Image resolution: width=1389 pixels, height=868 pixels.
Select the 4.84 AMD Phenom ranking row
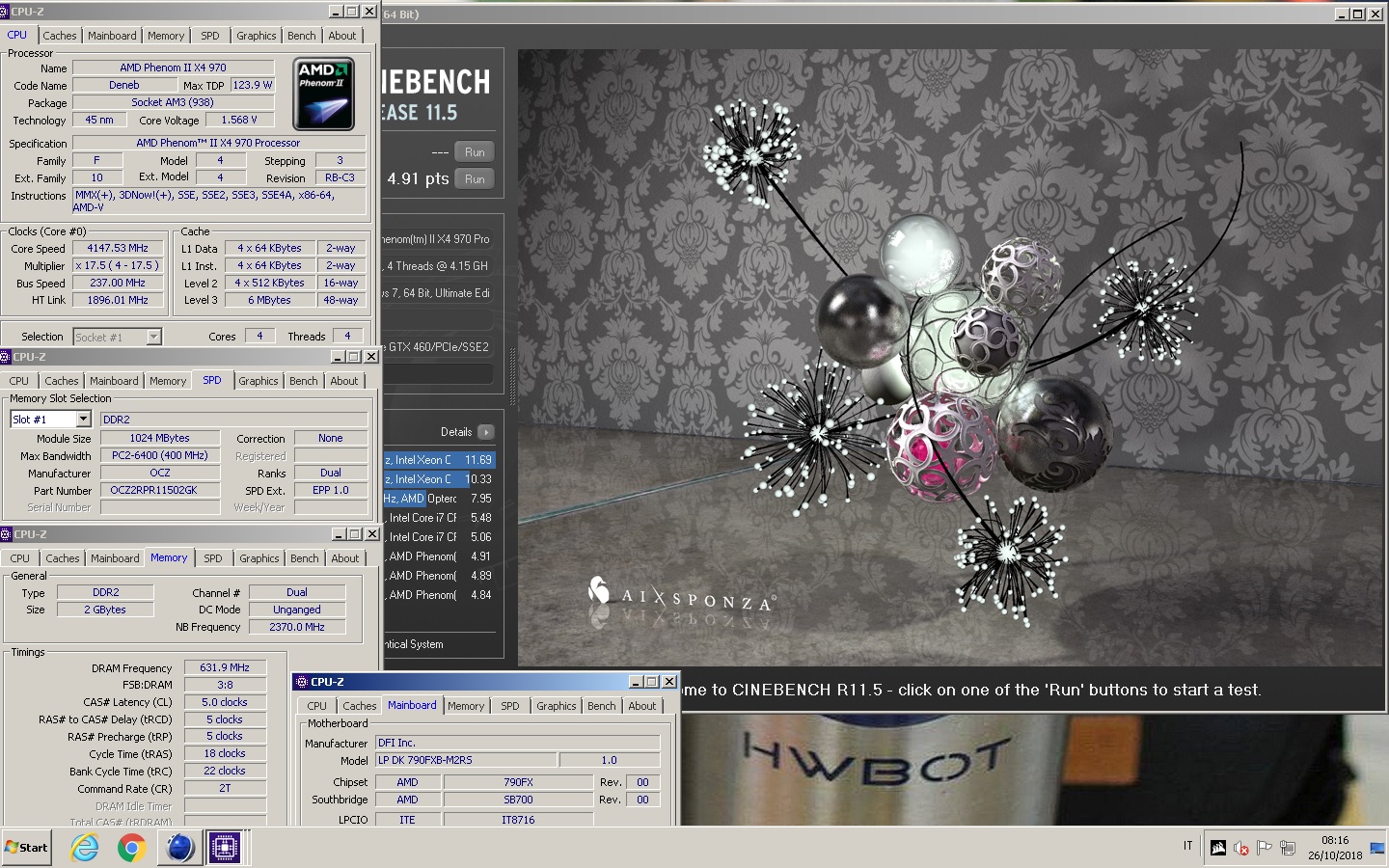440,595
